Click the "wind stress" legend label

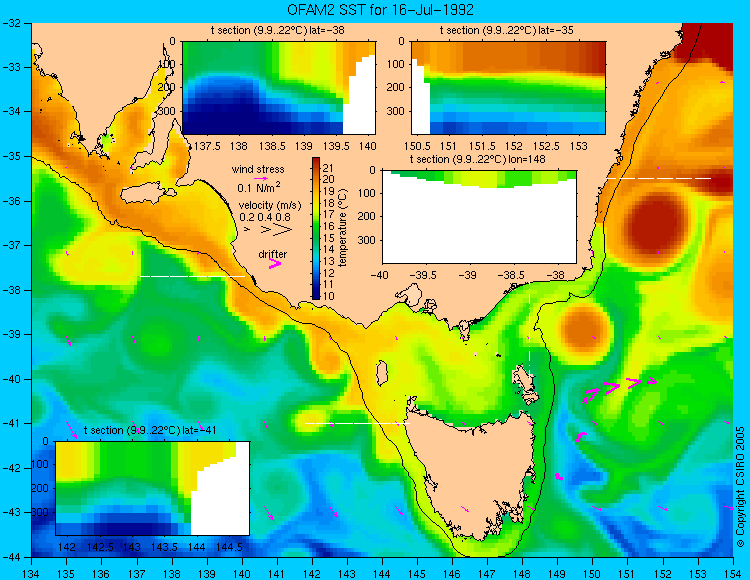coord(258,169)
